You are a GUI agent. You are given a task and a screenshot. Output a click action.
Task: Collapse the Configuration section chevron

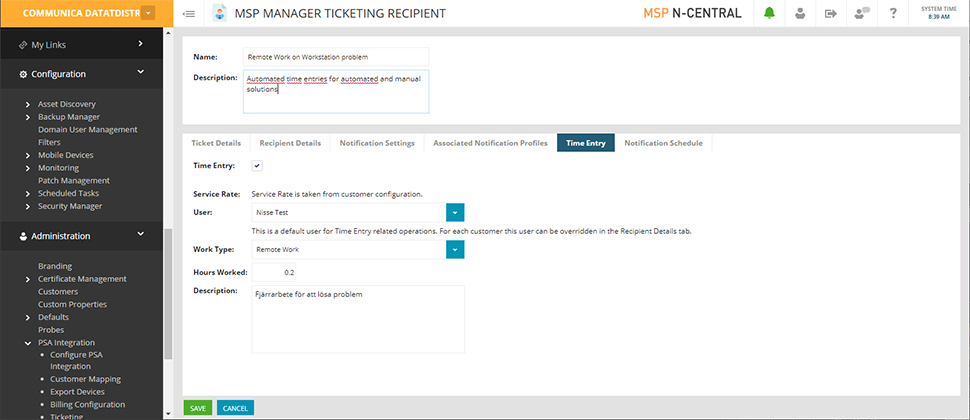click(140, 72)
